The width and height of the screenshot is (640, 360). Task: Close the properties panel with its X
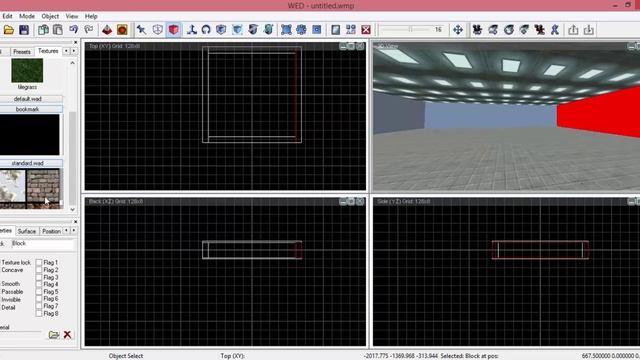pos(76,222)
